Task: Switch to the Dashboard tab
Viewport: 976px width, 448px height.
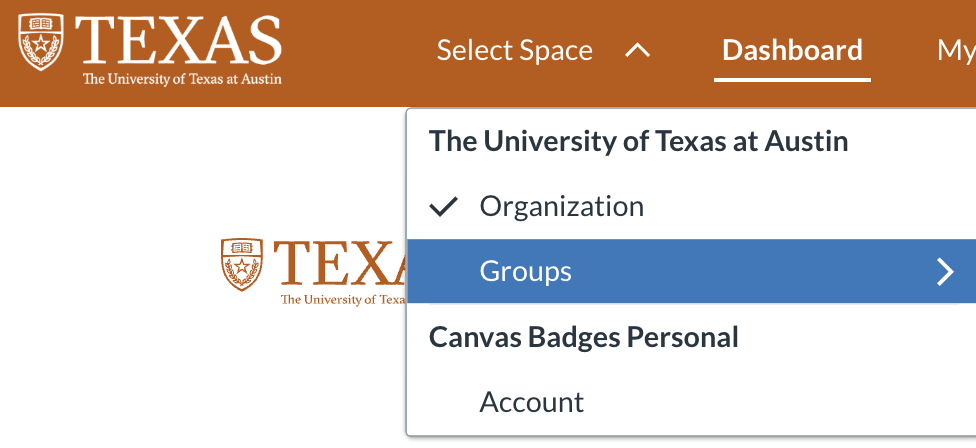Action: coord(792,50)
